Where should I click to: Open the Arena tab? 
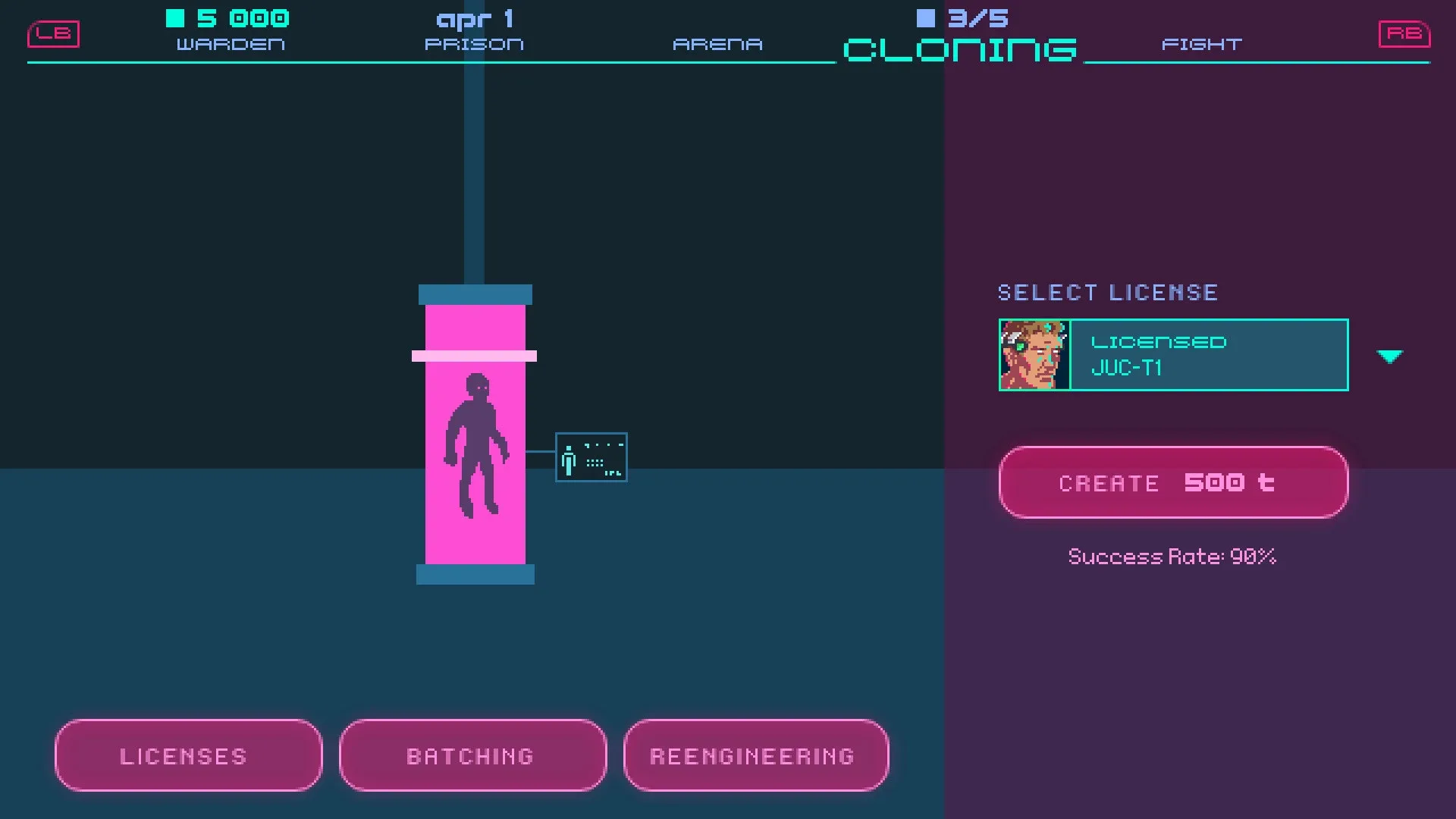(717, 44)
